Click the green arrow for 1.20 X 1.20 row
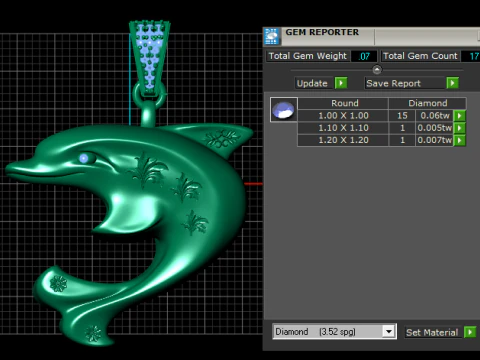Screen dimensions: 480x360 tap(460, 140)
